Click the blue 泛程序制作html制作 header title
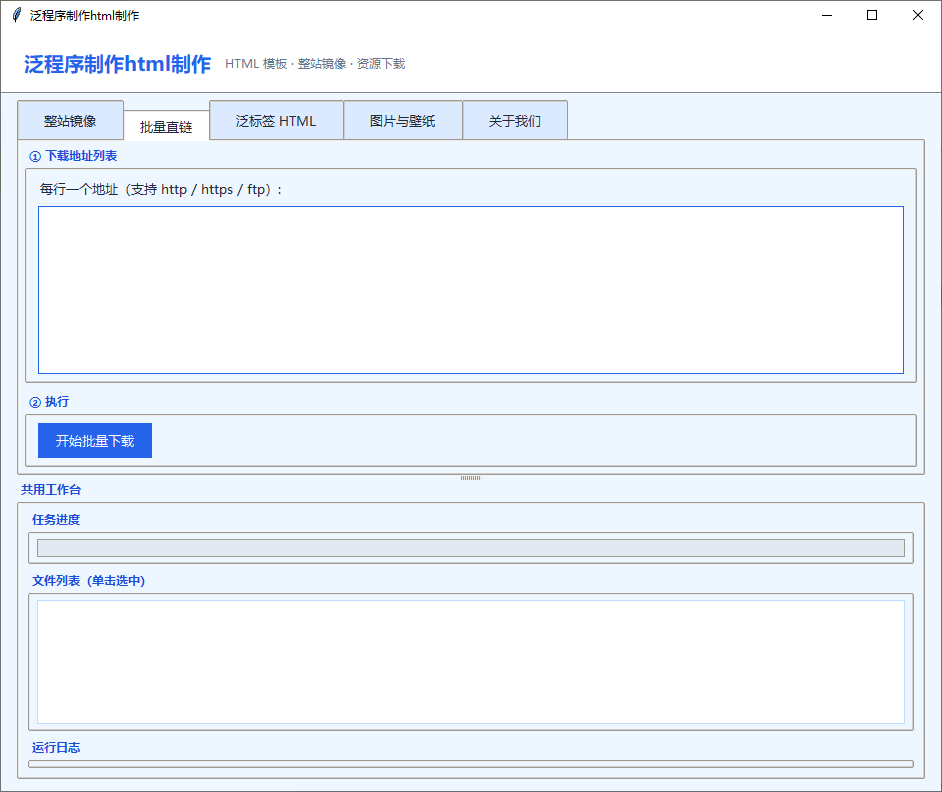This screenshot has width=942, height=792. (117, 64)
